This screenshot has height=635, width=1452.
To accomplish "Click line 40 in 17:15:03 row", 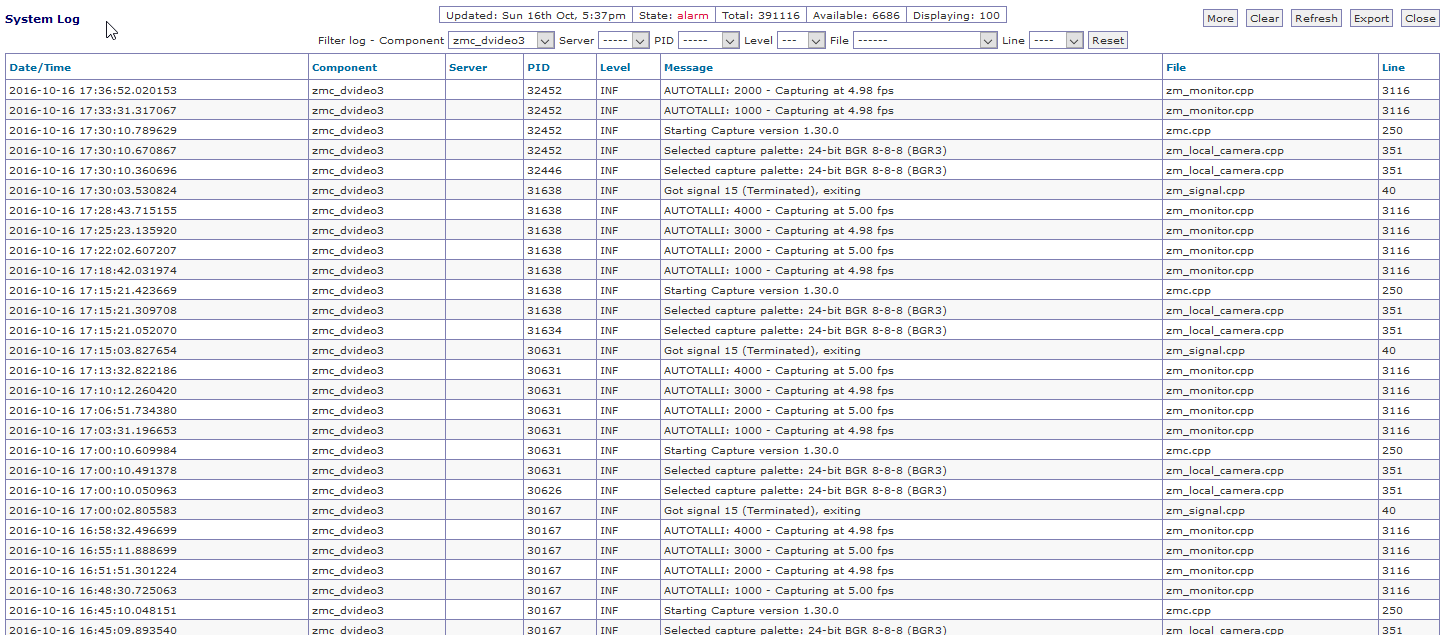I will pyautogui.click(x=1389, y=351).
